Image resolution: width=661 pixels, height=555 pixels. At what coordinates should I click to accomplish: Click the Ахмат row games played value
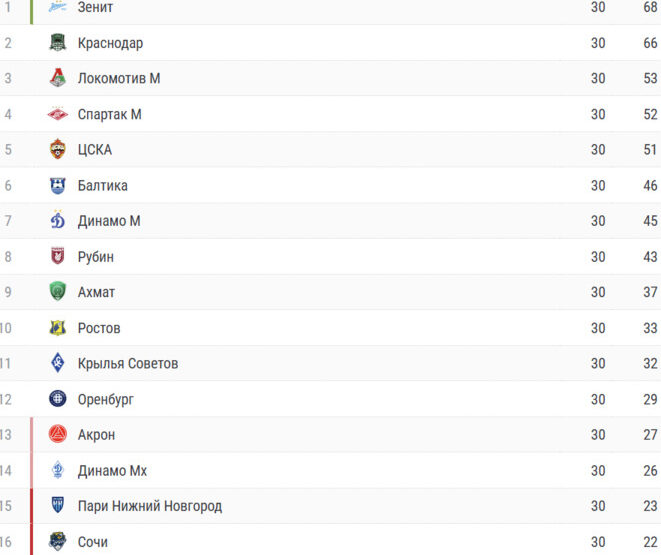point(598,292)
